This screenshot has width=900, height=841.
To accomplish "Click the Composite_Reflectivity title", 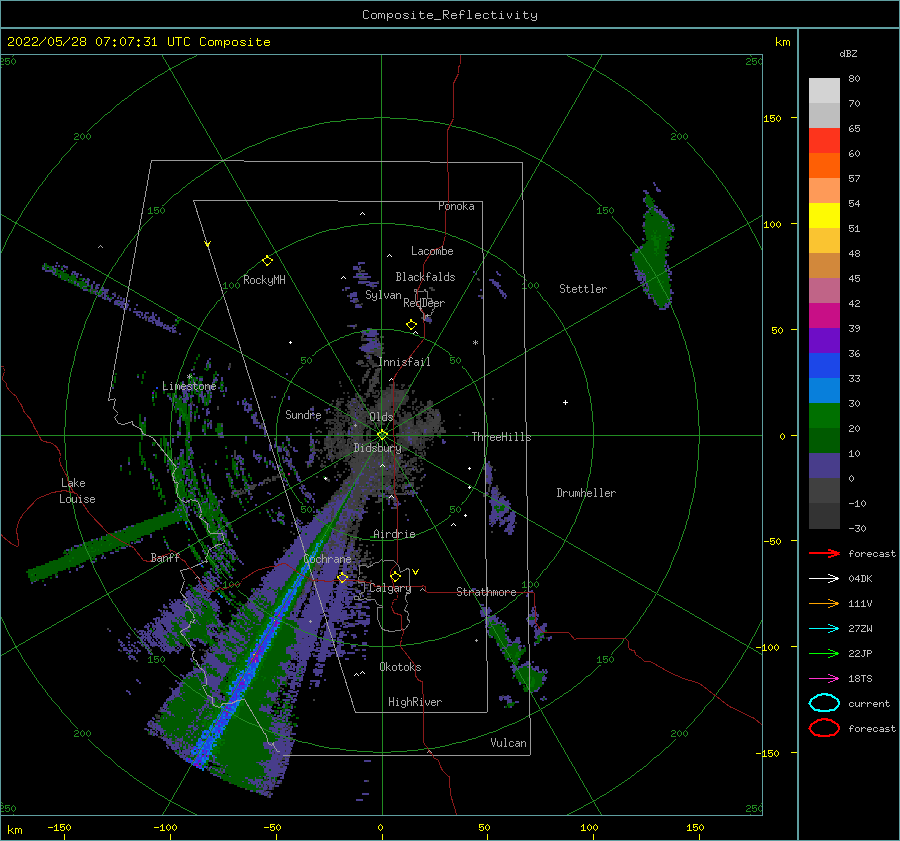I will coord(449,15).
